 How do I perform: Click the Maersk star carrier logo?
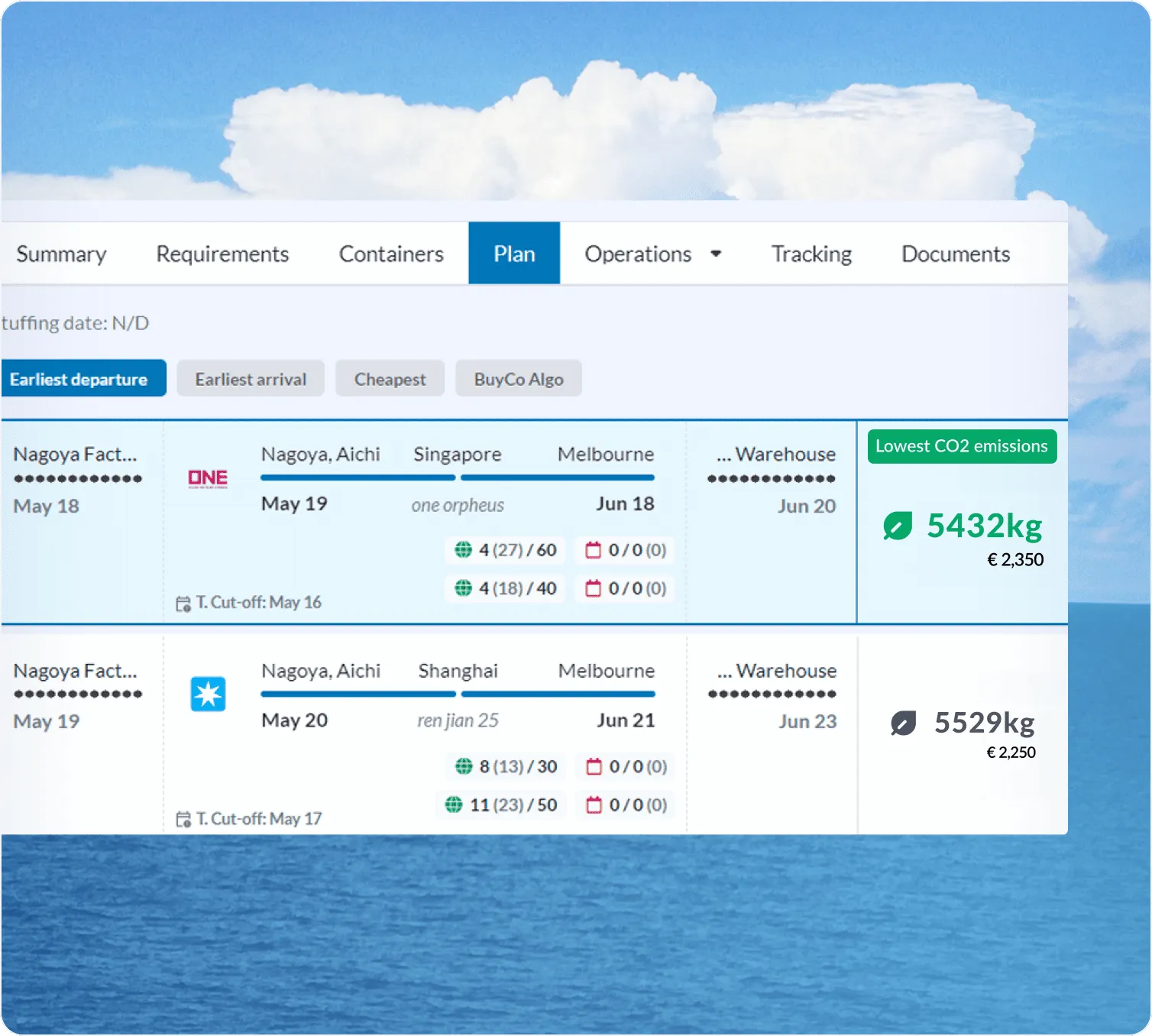[x=208, y=694]
